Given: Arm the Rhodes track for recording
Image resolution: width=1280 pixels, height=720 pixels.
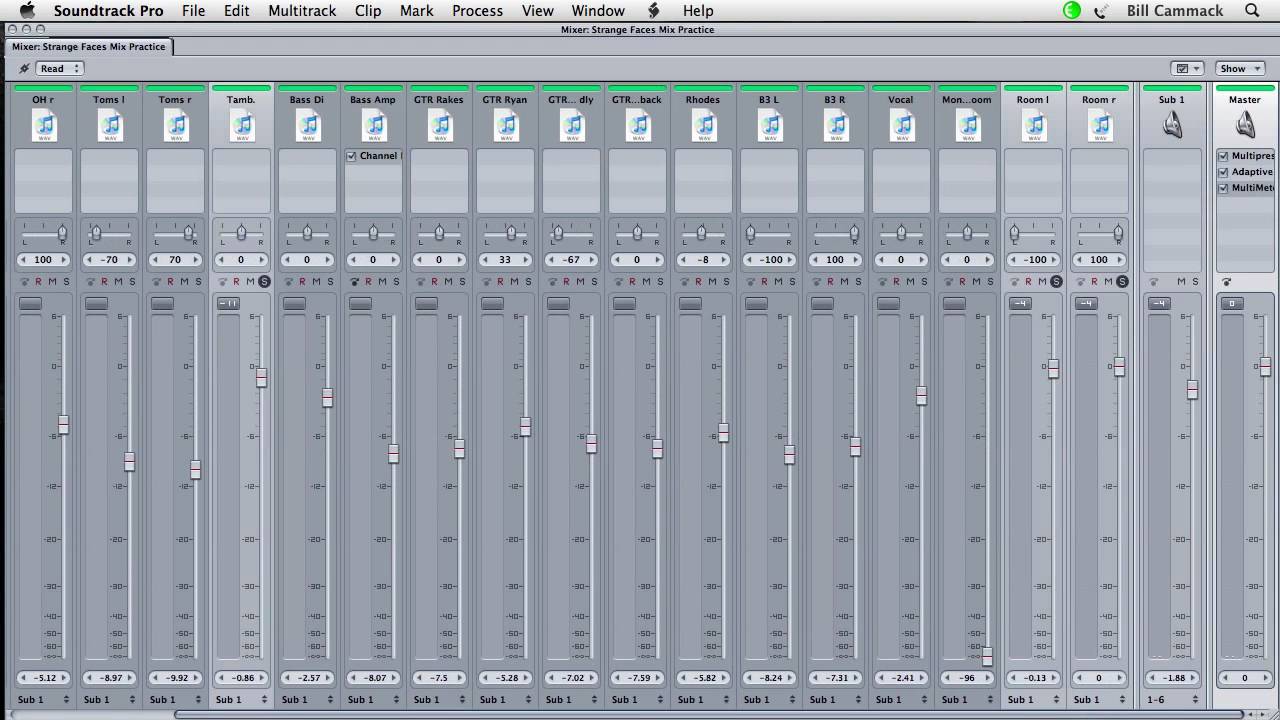Looking at the screenshot, I should coord(698,282).
